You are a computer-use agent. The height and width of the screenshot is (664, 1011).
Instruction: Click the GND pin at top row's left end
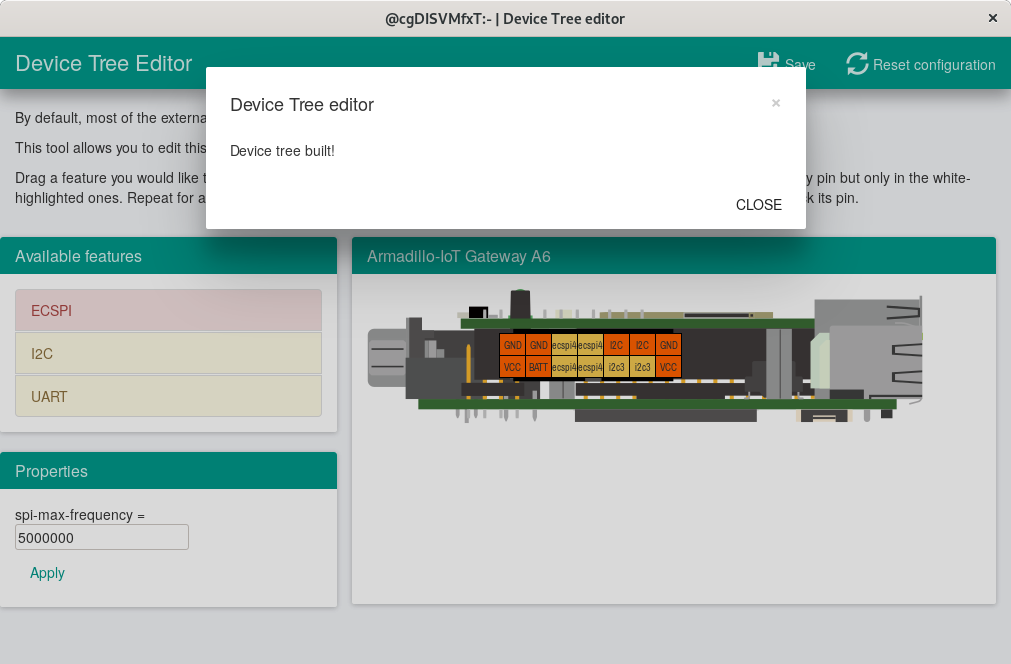coord(513,345)
